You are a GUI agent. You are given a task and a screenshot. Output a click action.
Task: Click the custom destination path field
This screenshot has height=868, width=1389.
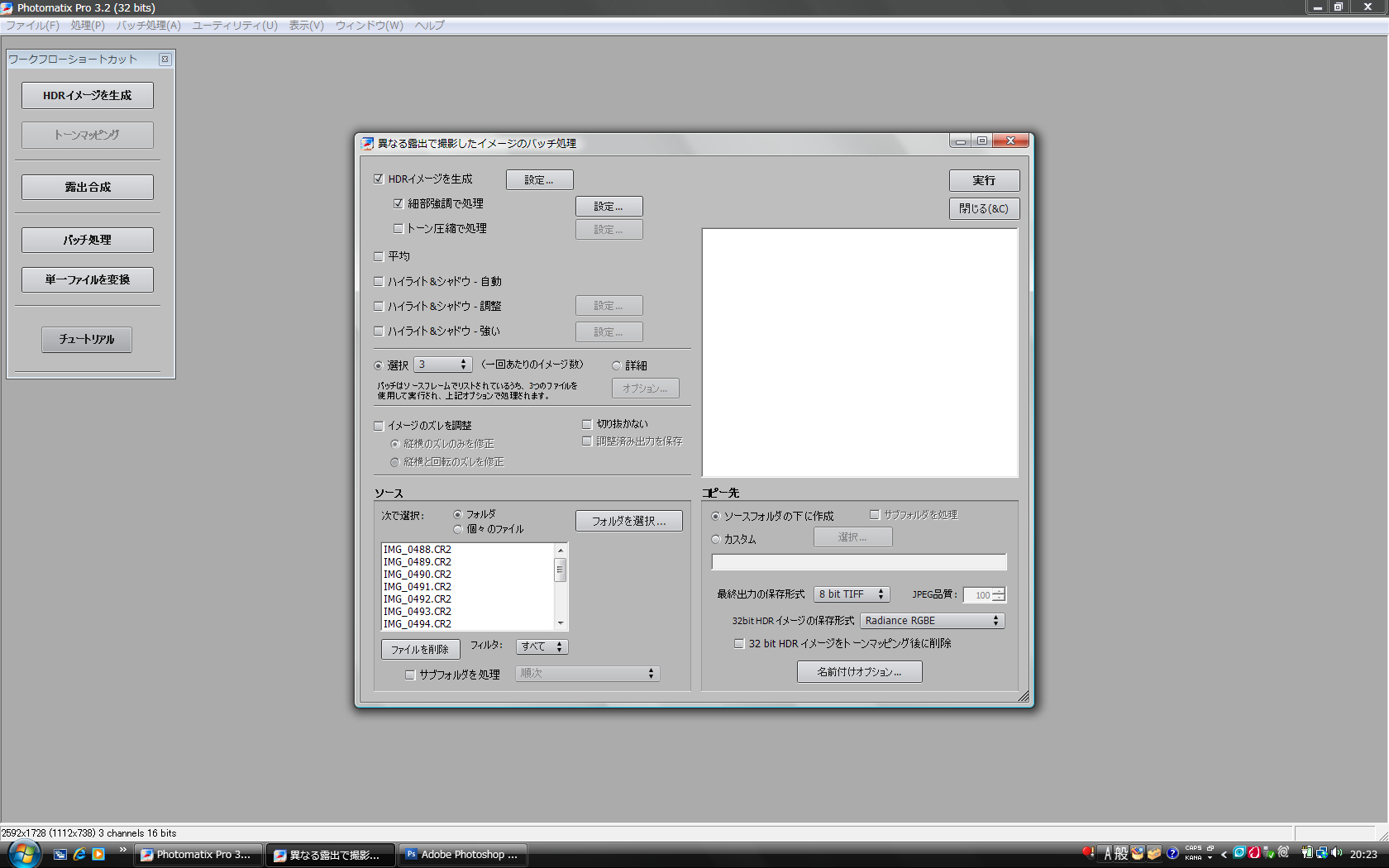(859, 562)
